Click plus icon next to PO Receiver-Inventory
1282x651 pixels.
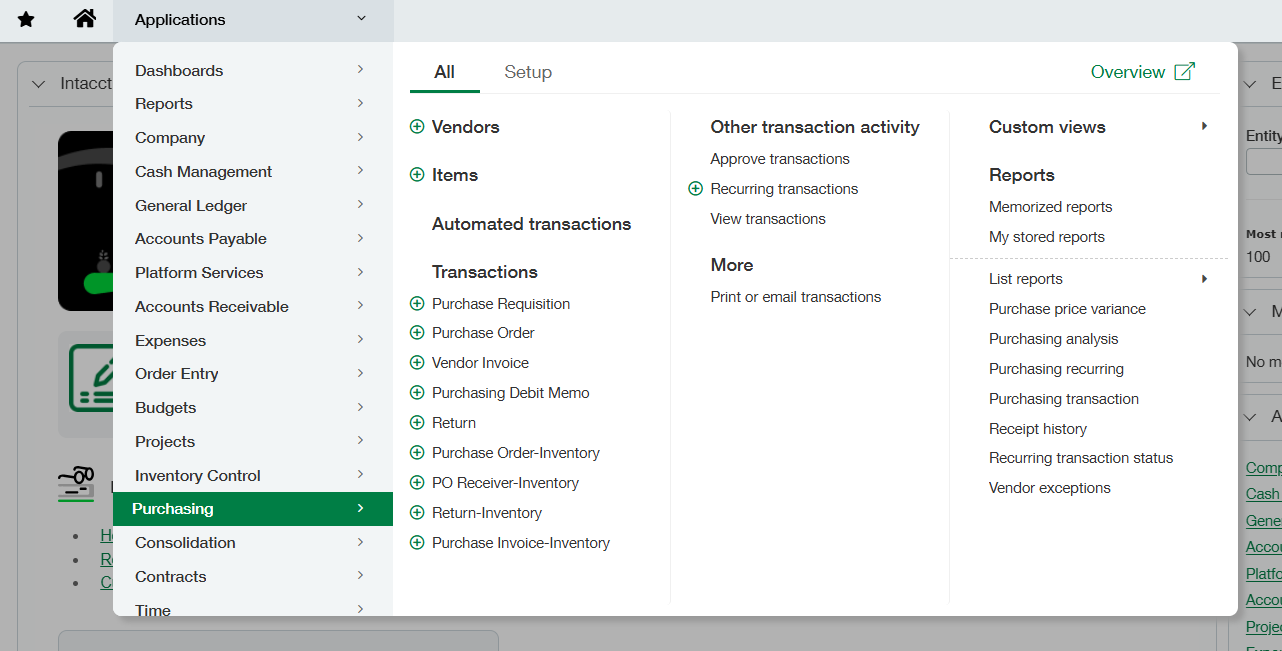pyautogui.click(x=417, y=483)
